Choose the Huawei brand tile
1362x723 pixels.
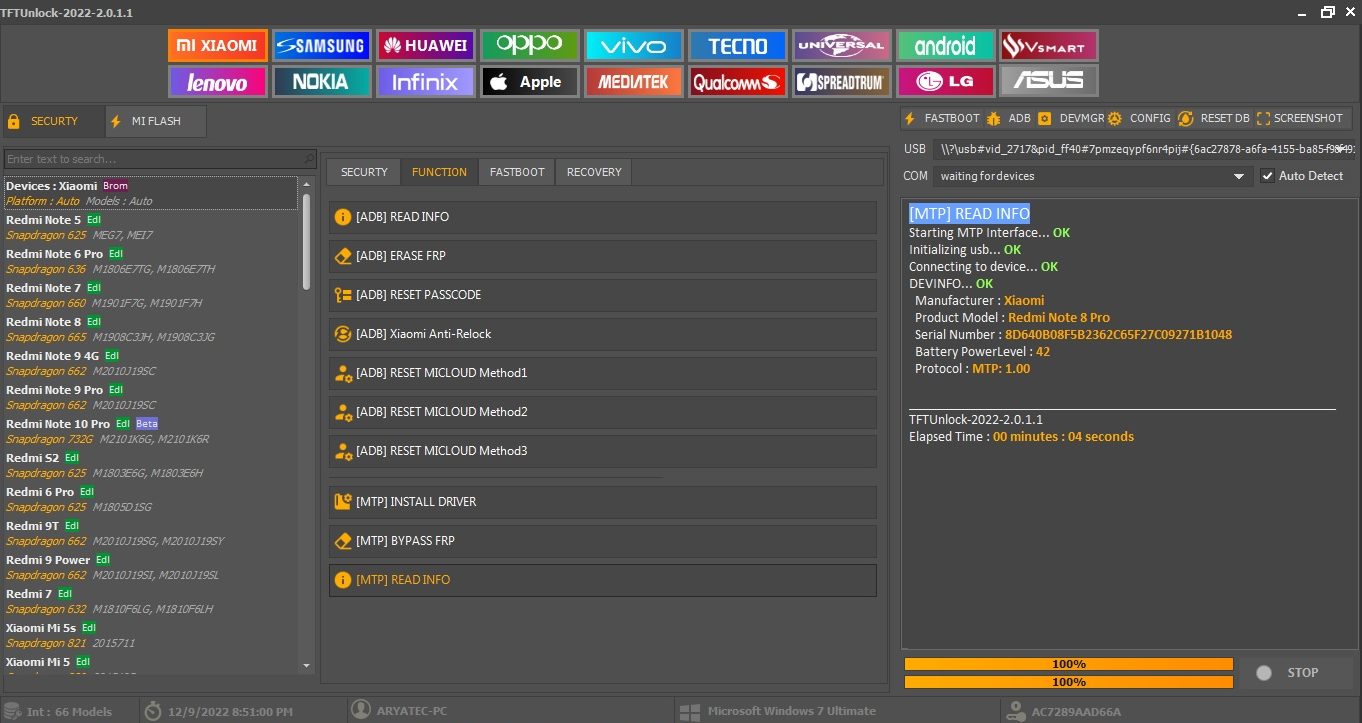(x=425, y=45)
